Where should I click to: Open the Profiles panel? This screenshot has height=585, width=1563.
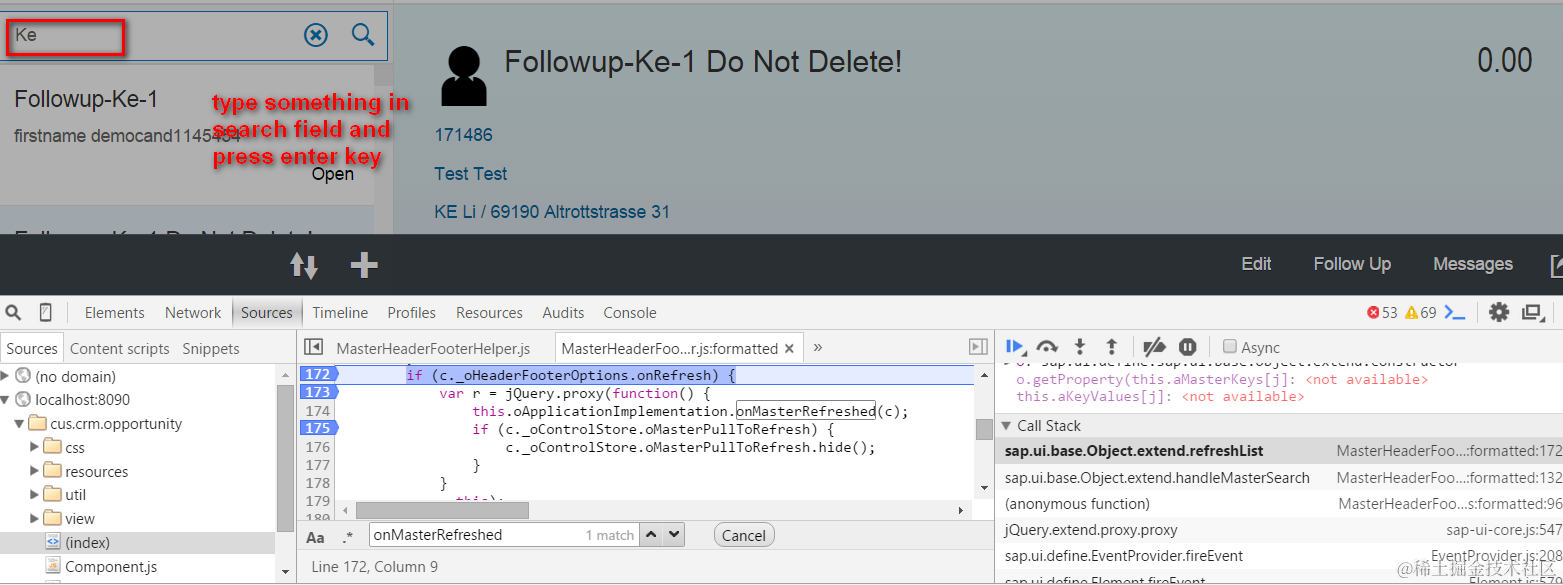[x=412, y=313]
